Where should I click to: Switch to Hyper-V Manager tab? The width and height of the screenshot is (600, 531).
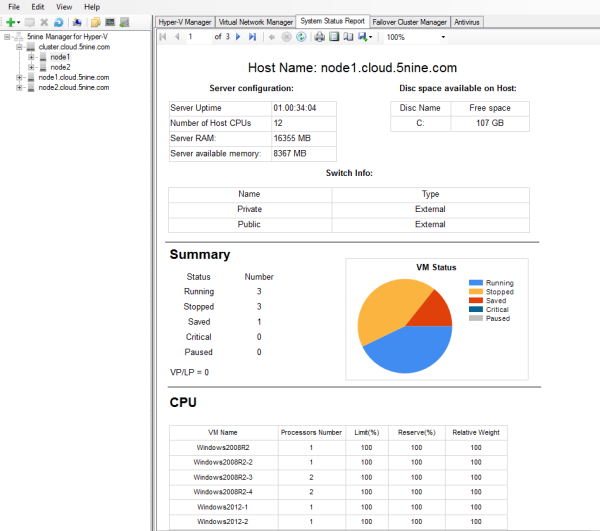click(185, 22)
